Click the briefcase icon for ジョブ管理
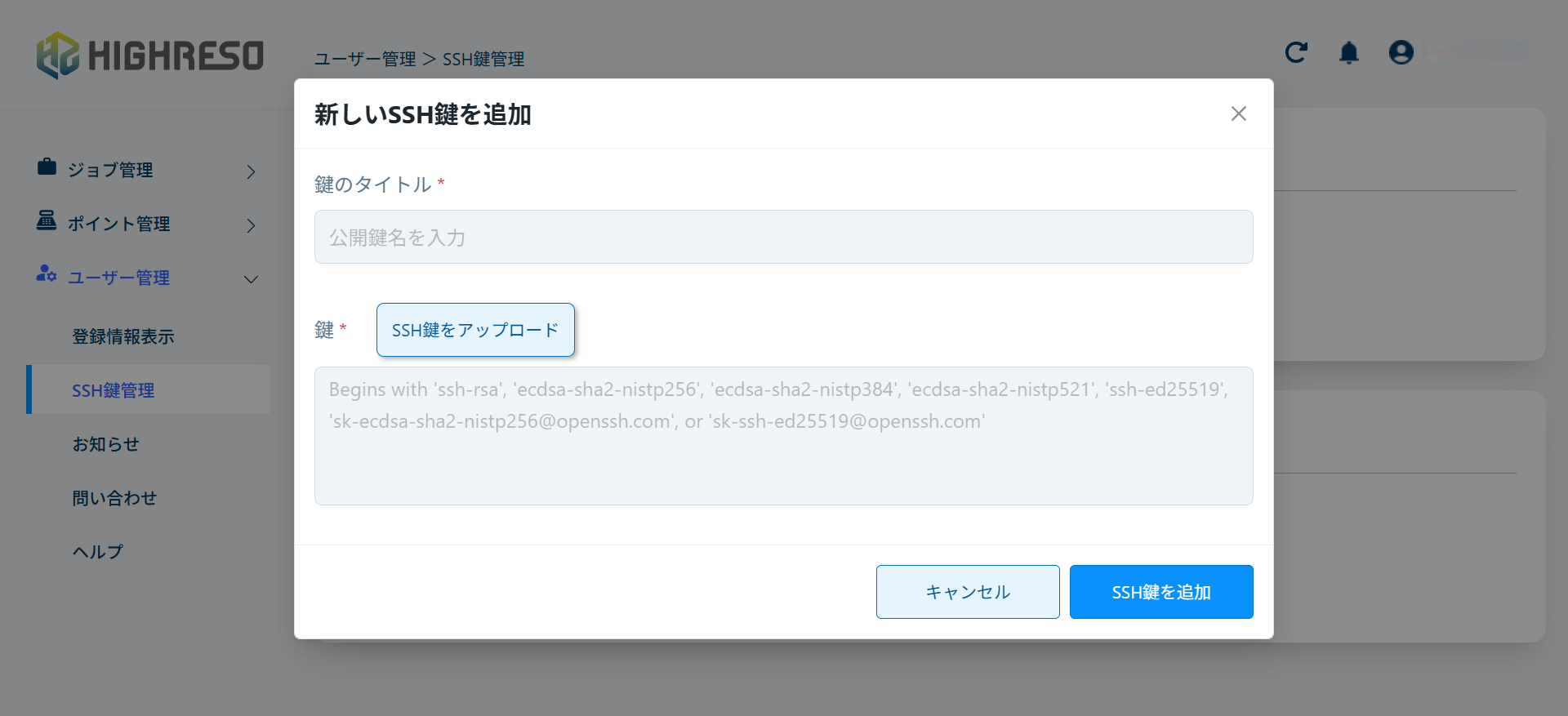The height and width of the screenshot is (716, 1568). [47, 167]
